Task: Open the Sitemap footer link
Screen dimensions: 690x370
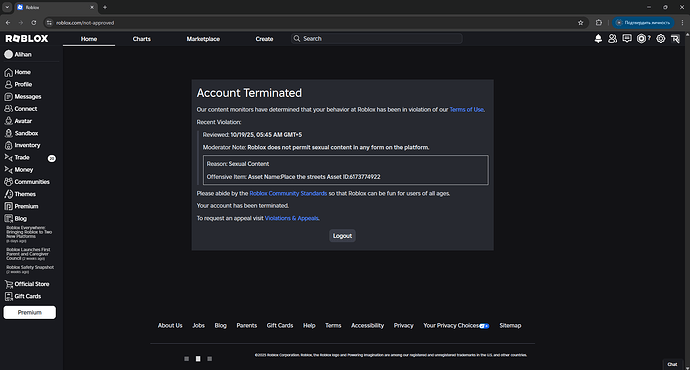Action: (x=510, y=326)
